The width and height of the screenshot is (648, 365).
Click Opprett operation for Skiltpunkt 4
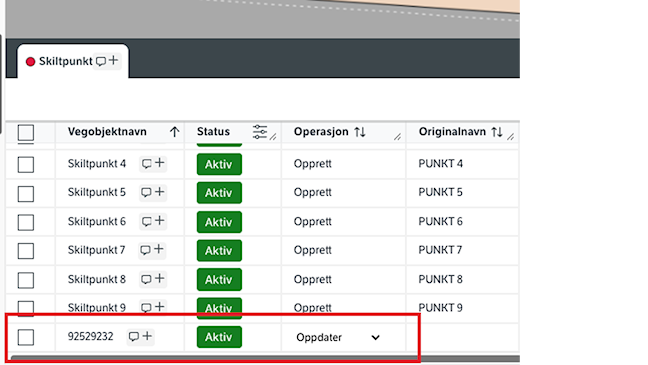pyautogui.click(x=312, y=164)
